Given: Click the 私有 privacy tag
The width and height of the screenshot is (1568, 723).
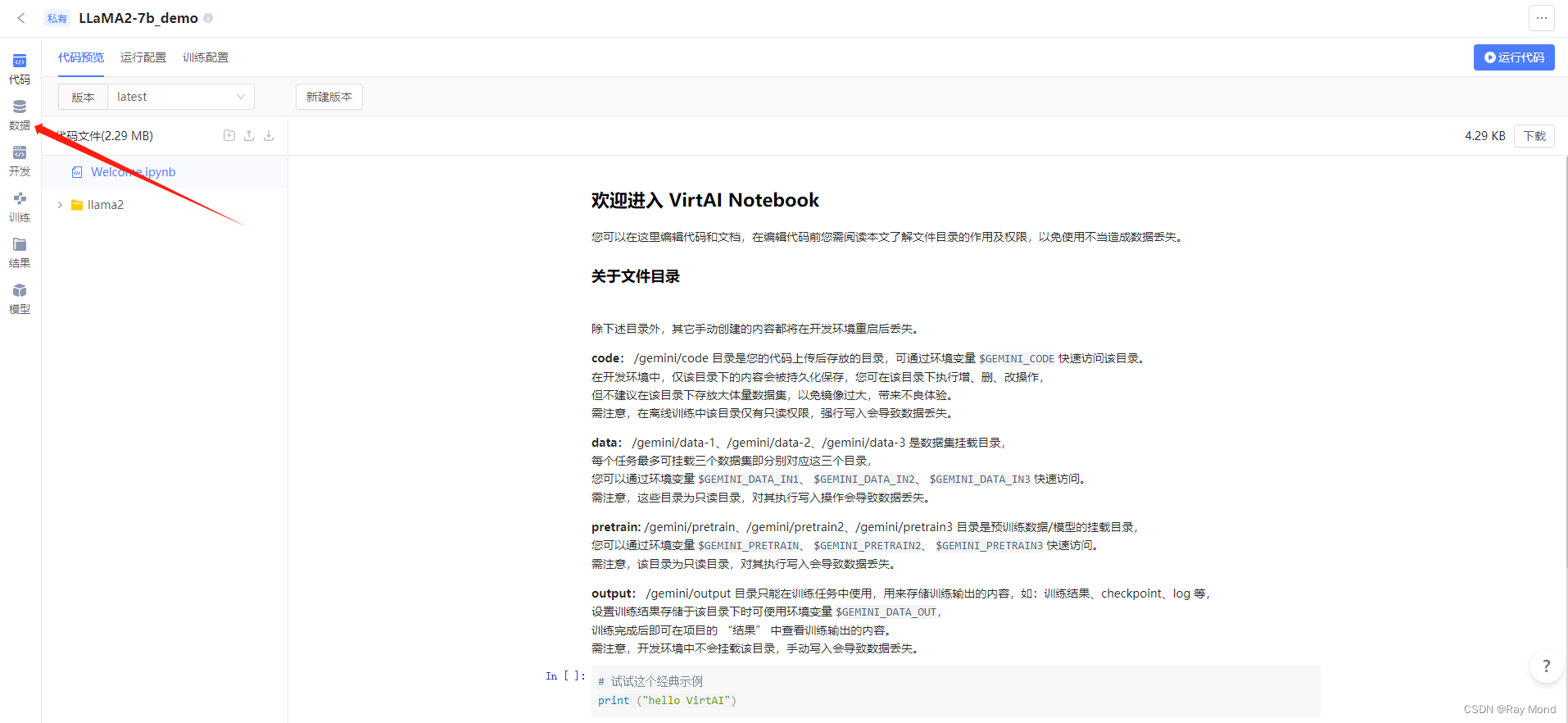Looking at the screenshot, I should tap(57, 18).
